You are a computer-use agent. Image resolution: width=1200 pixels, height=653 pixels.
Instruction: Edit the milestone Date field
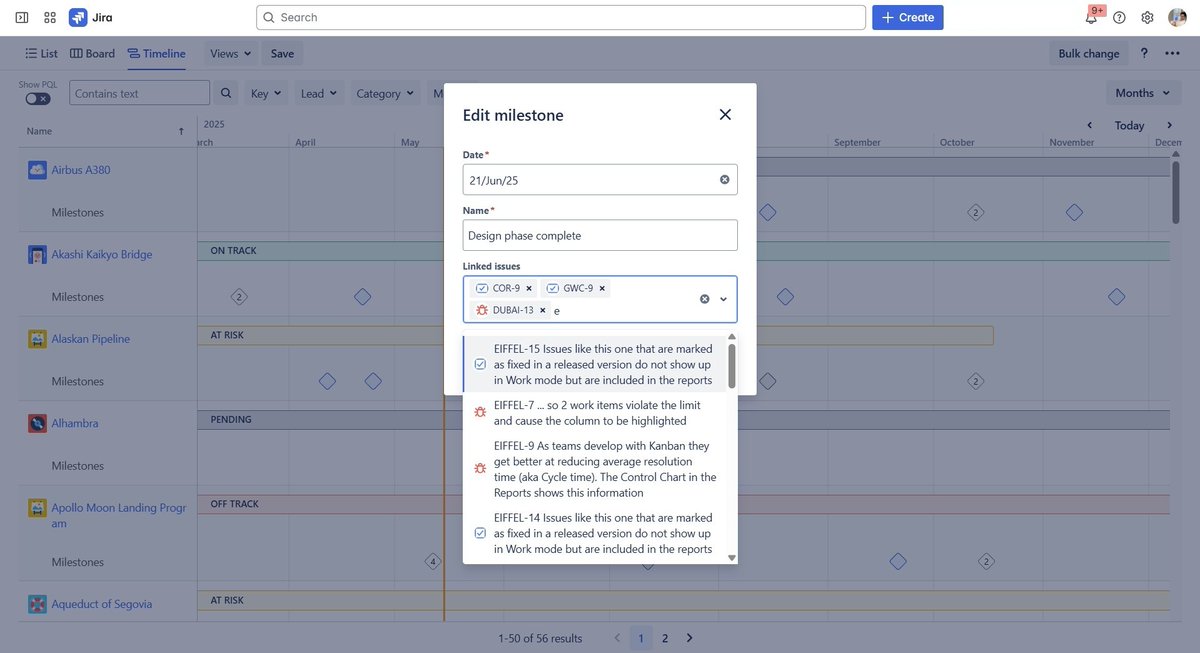tap(600, 180)
